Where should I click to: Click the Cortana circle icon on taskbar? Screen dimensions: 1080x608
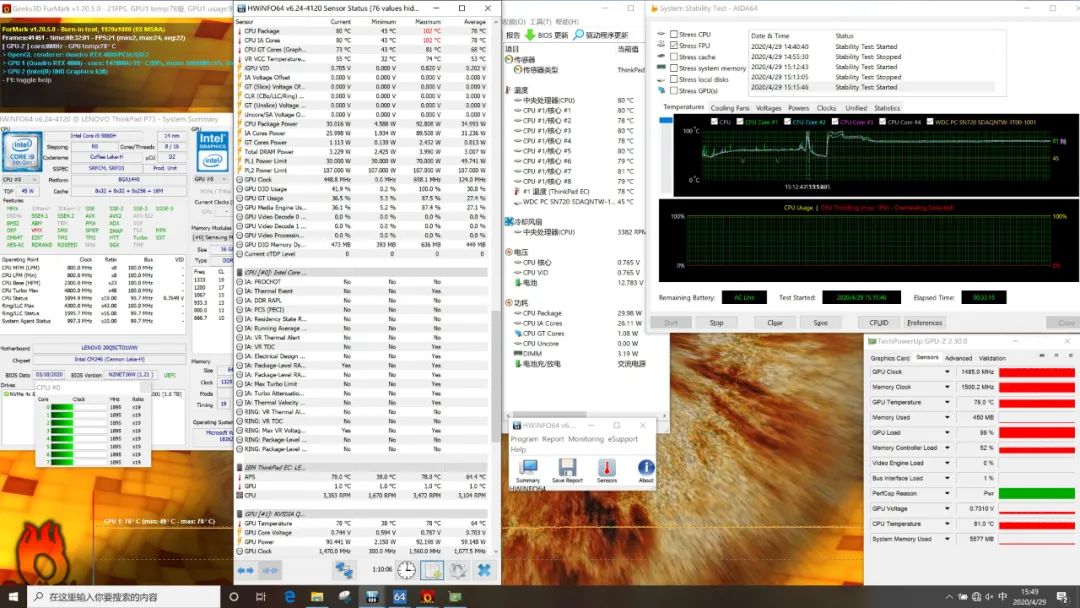point(233,596)
